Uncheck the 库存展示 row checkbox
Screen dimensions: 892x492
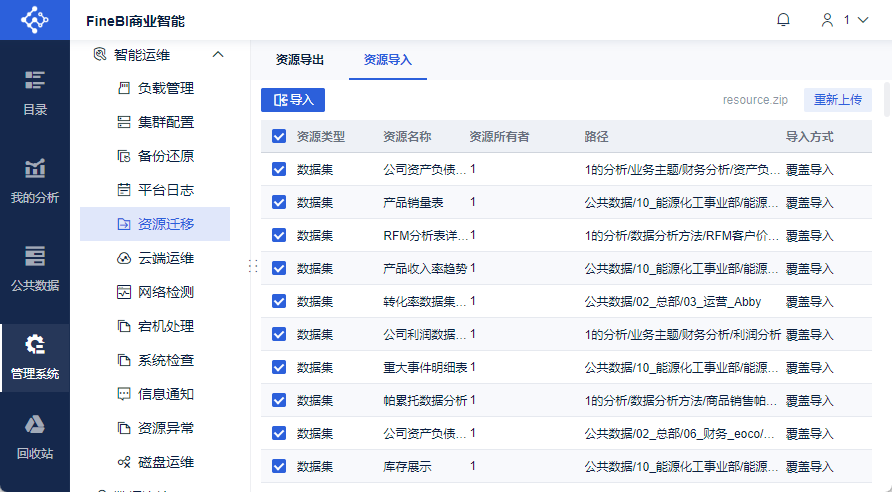pyautogui.click(x=279, y=466)
